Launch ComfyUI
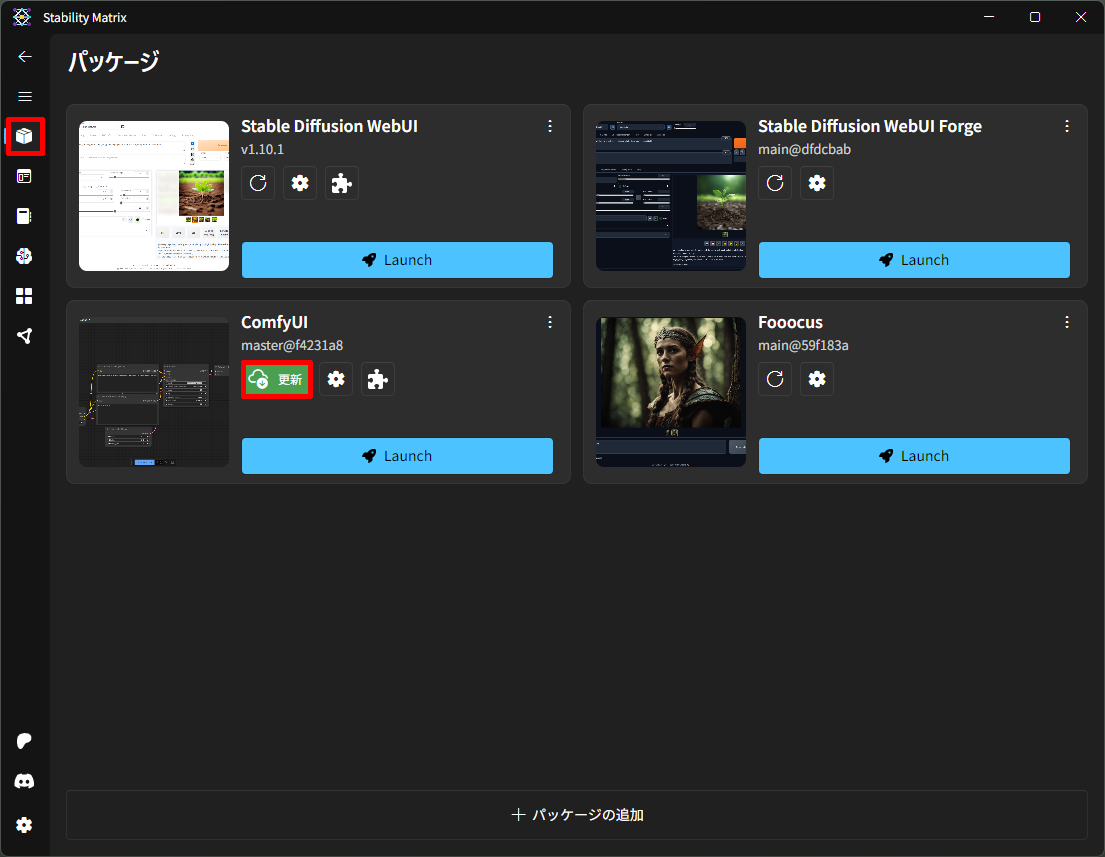Screen dimensions: 1105x857 (397, 456)
